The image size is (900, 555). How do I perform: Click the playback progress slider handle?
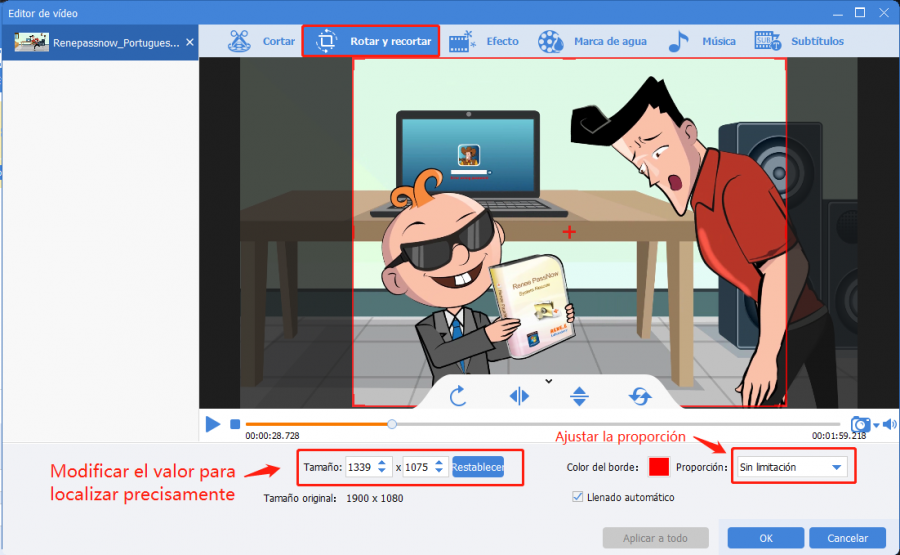click(391, 424)
